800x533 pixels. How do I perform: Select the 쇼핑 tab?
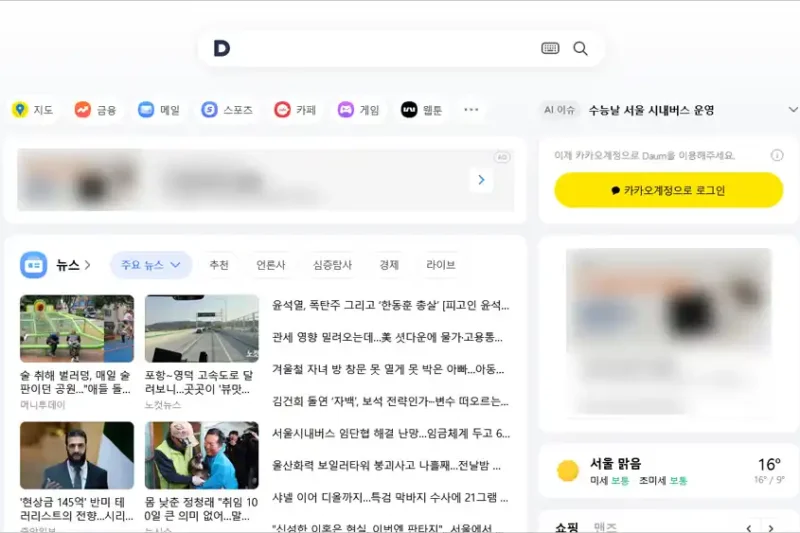tap(567, 527)
